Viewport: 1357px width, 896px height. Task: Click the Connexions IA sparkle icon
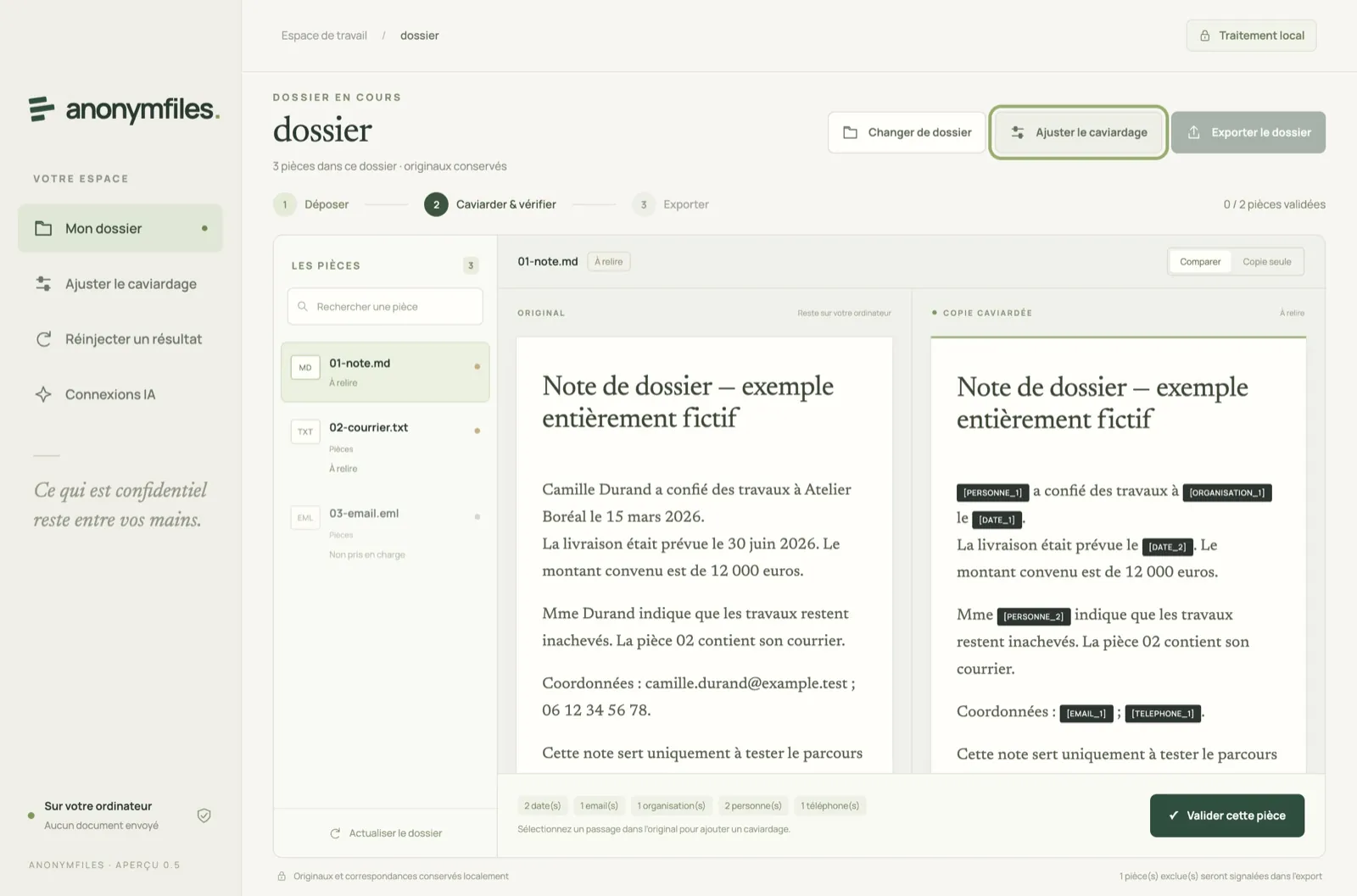click(43, 394)
